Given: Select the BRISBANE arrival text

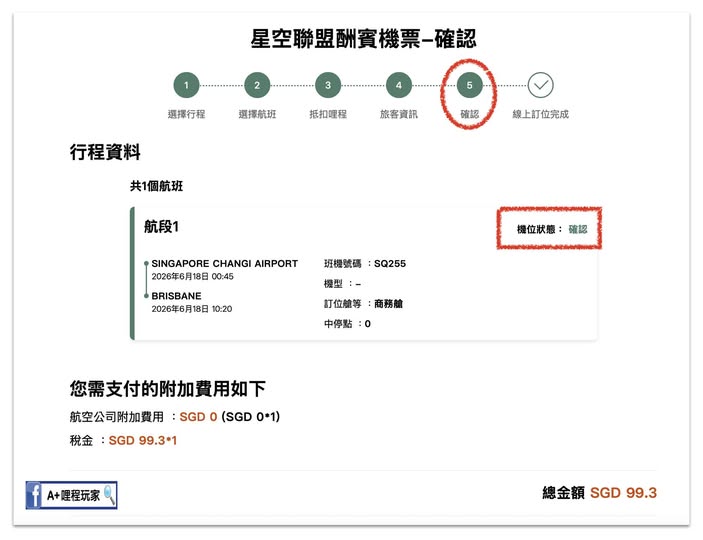Looking at the screenshot, I should coord(176,296).
